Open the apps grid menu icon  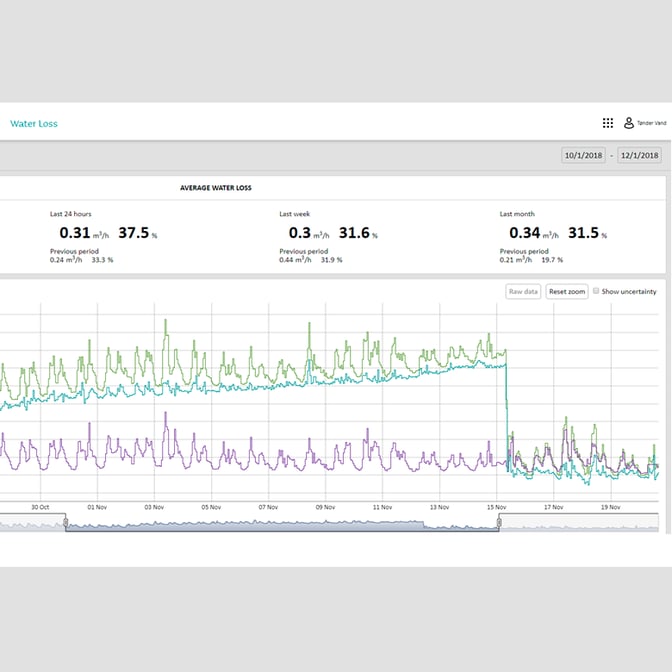(607, 123)
